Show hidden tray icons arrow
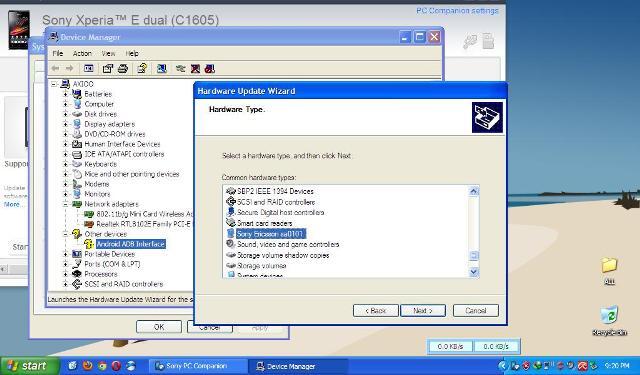This screenshot has height=375, width=640. [x=503, y=366]
